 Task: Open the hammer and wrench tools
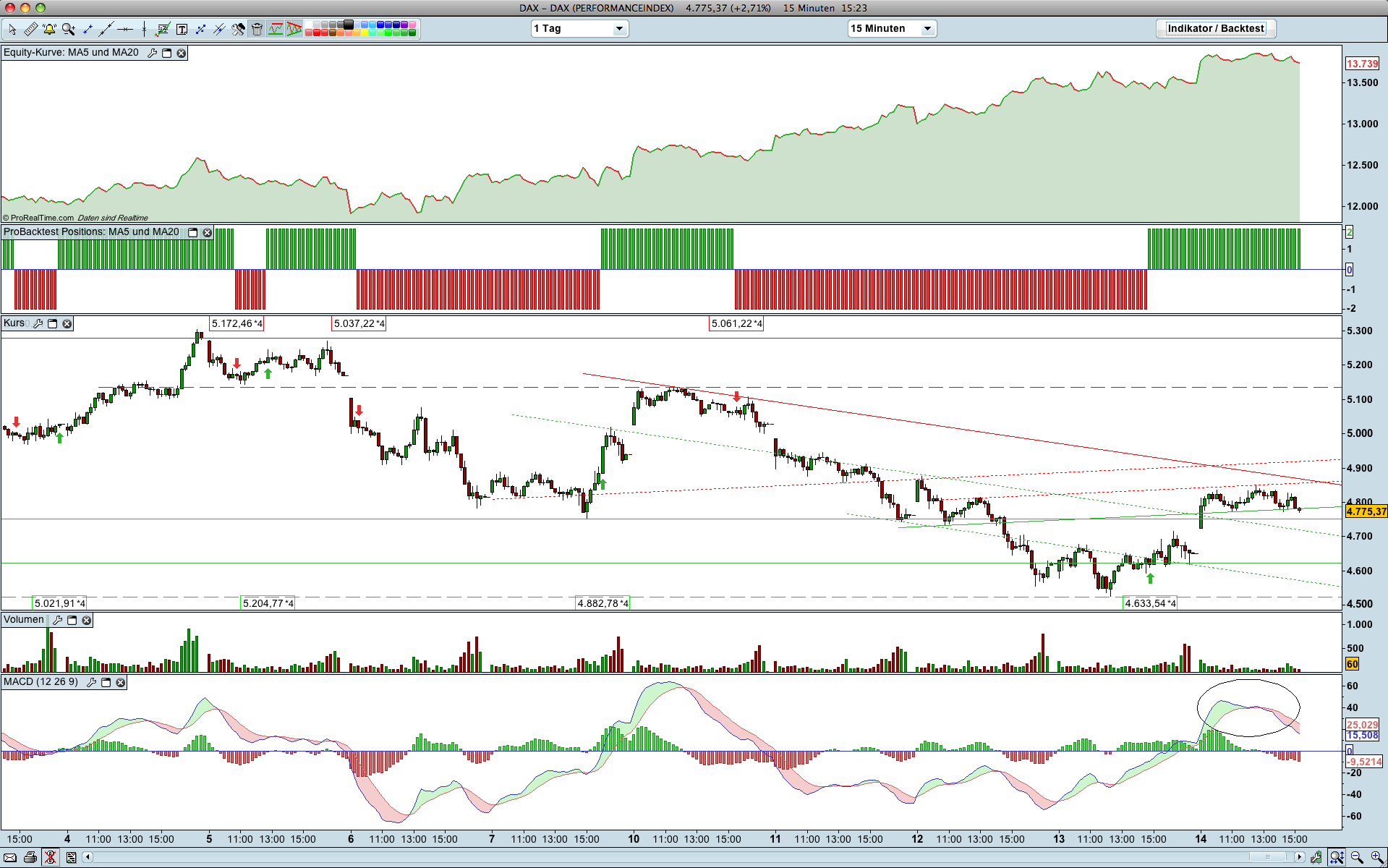click(x=238, y=29)
